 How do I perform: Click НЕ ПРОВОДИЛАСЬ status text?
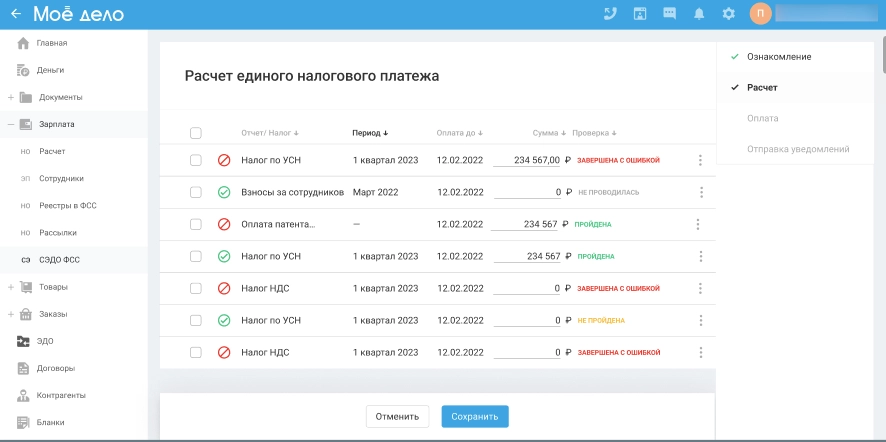pos(609,193)
